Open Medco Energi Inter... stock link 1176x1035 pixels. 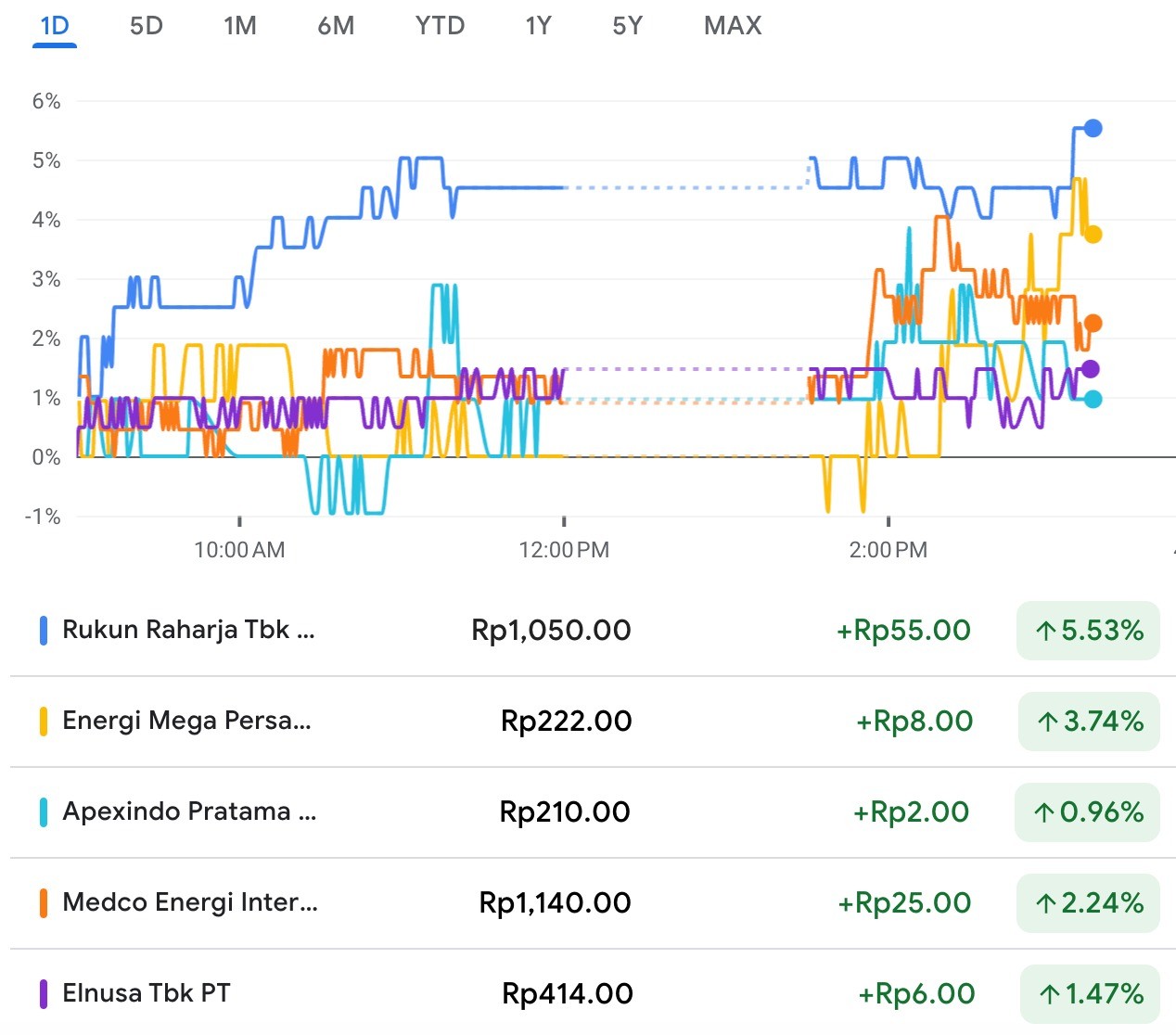(x=190, y=902)
